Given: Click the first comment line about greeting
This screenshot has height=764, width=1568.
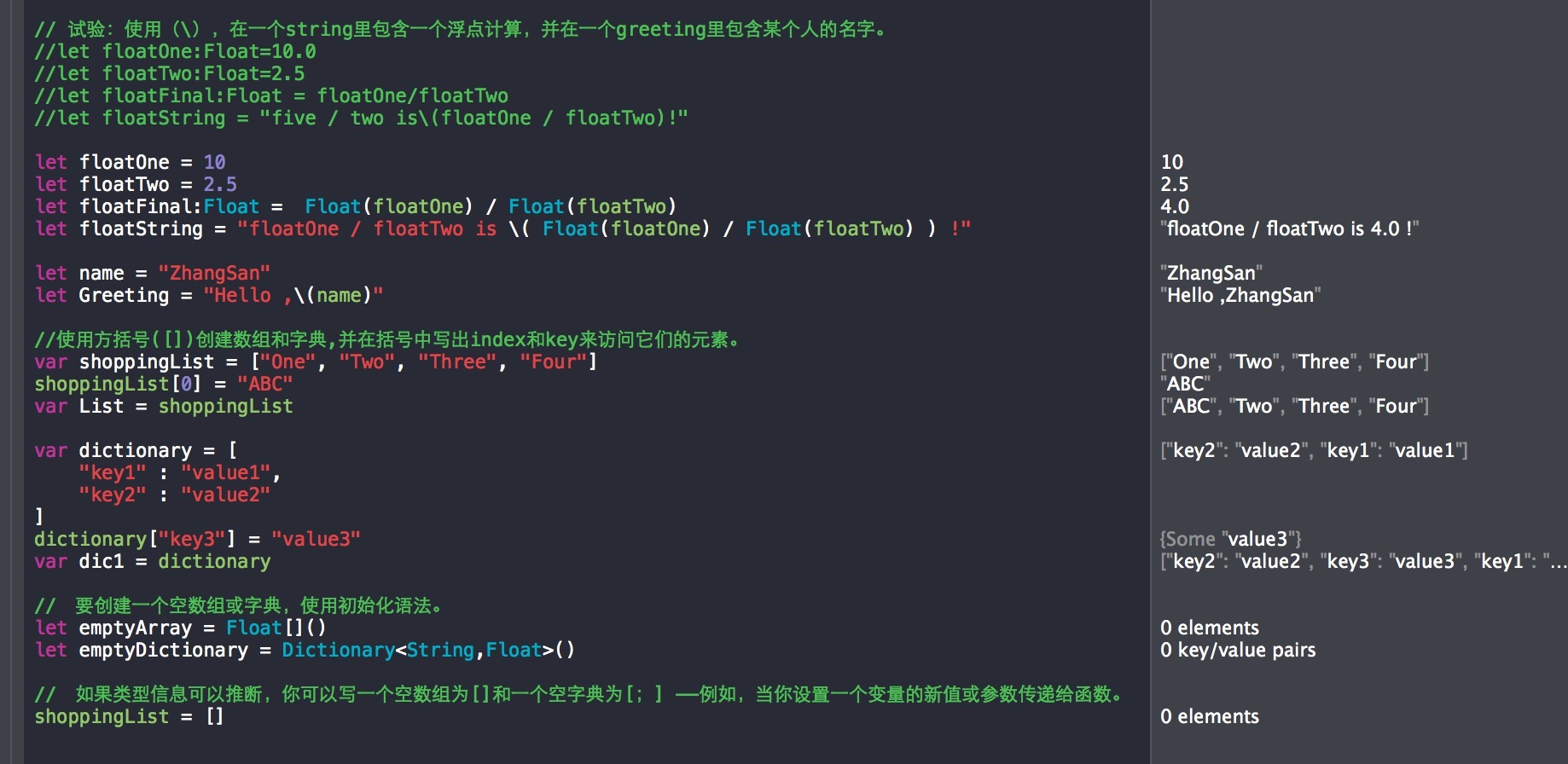Looking at the screenshot, I should [461, 29].
